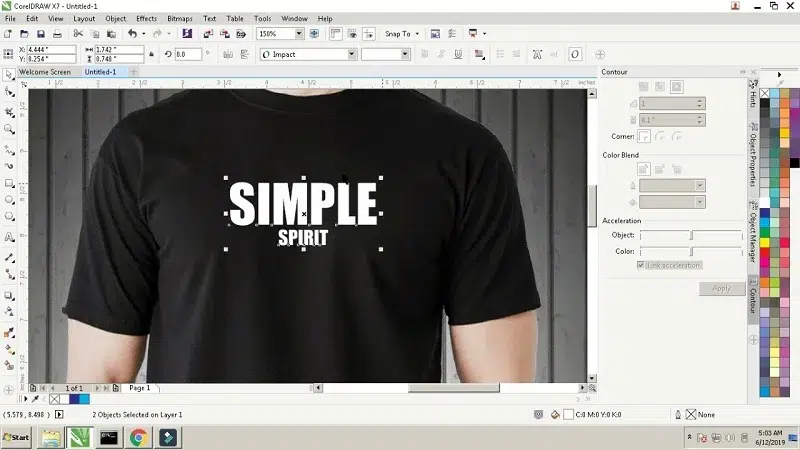Open a file with the Open icon
This screenshot has width=800, height=450.
tap(24, 34)
